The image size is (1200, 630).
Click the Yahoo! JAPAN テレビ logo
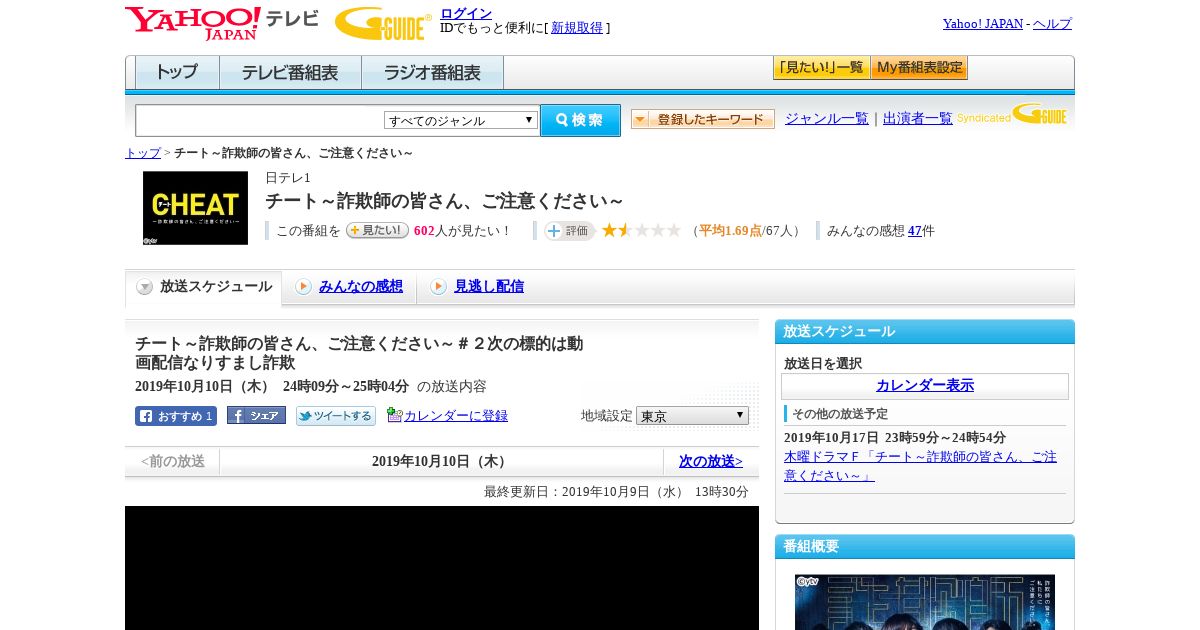click(221, 23)
